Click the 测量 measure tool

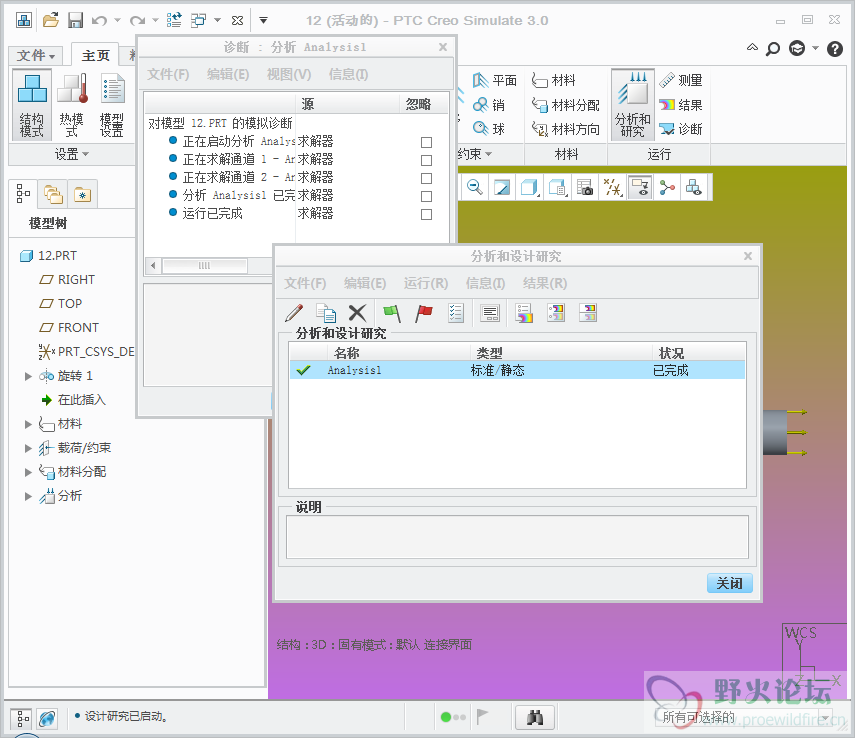click(x=681, y=80)
